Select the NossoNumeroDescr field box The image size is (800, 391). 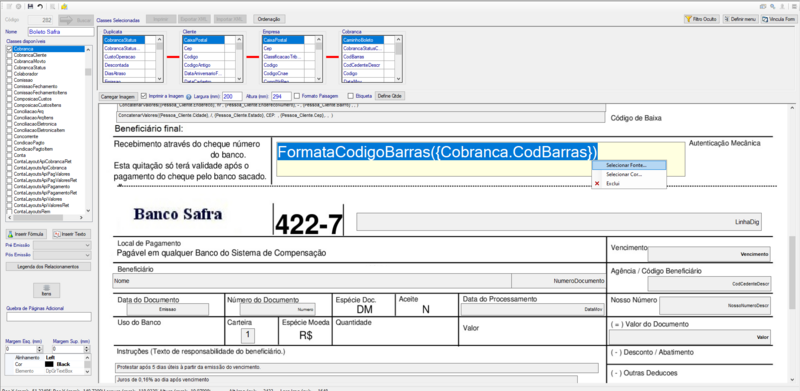tap(715, 305)
